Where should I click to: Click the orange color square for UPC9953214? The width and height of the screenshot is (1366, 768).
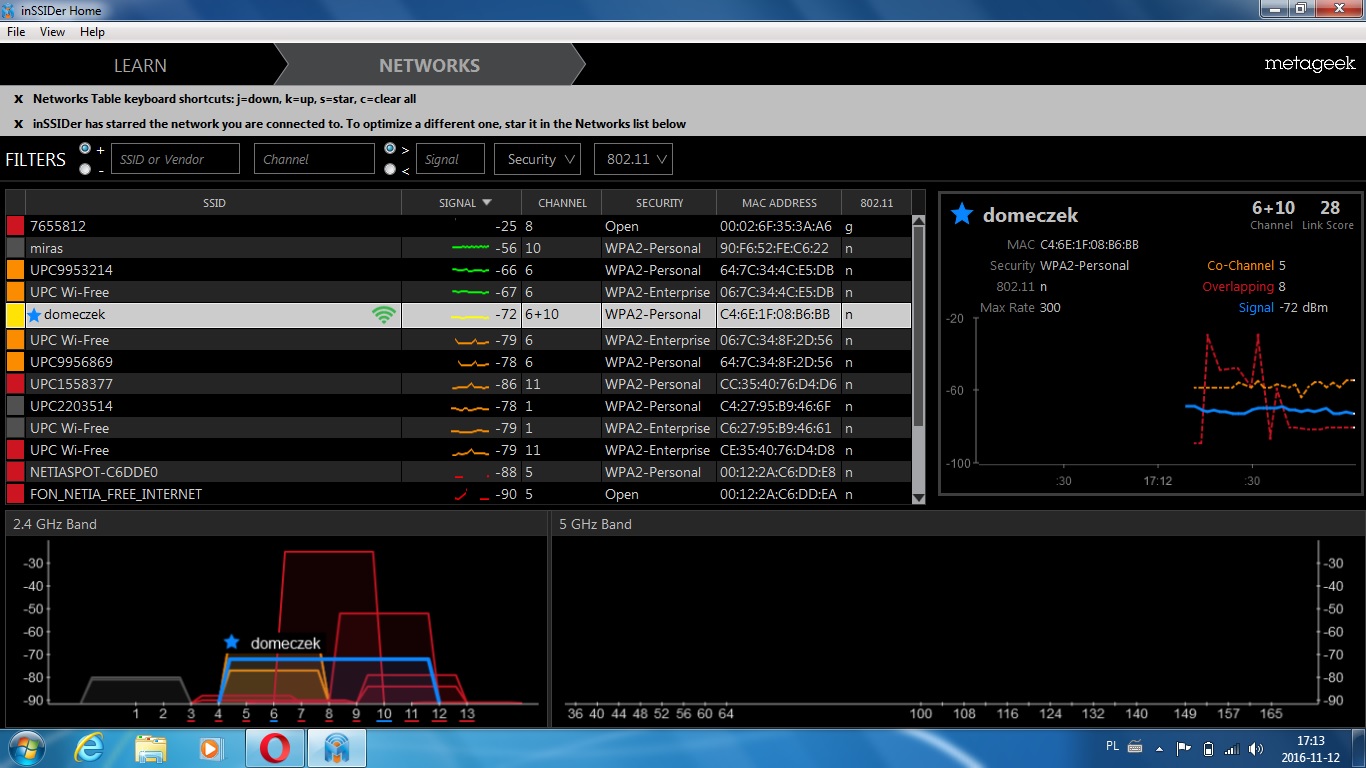(15, 271)
